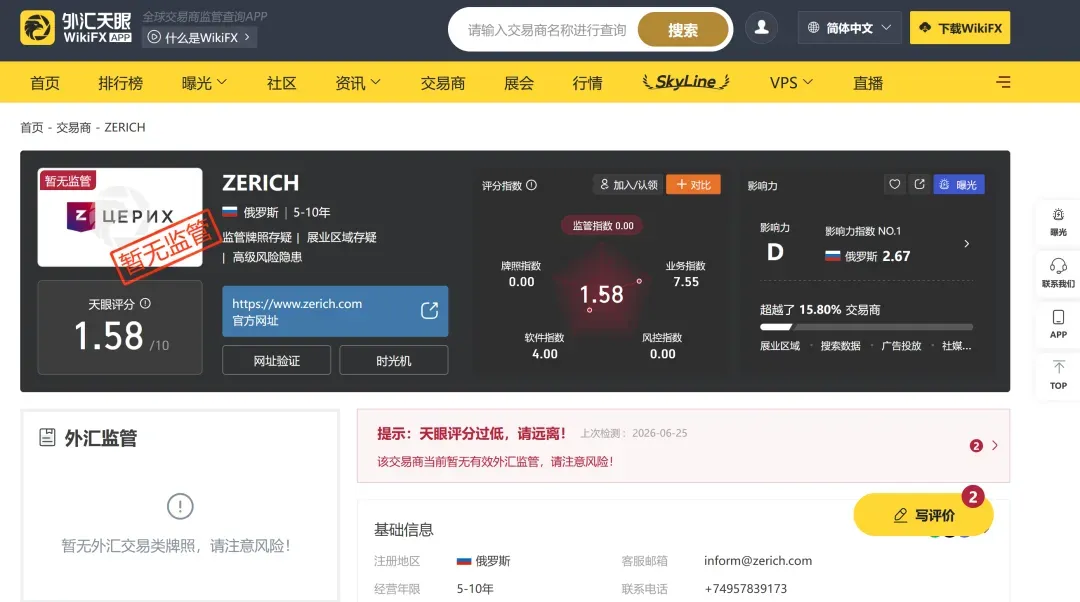The image size is (1080, 602).
Task: Click the 监管指数 0.00 badge
Action: tap(603, 225)
